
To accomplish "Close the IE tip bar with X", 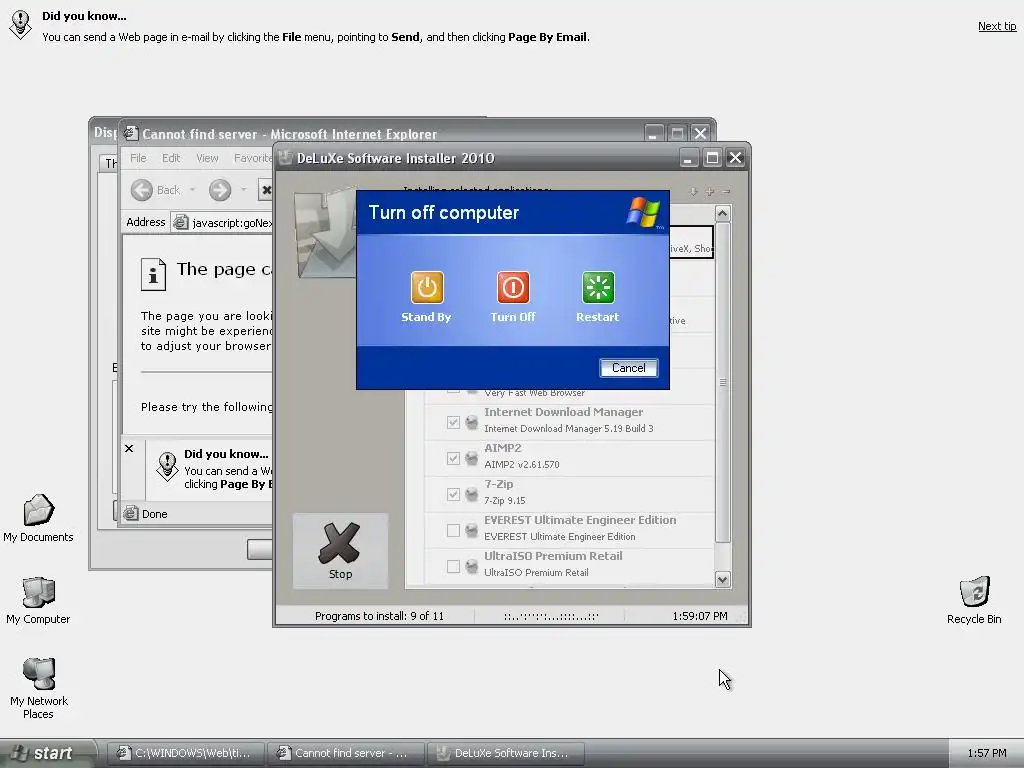I will point(129,449).
